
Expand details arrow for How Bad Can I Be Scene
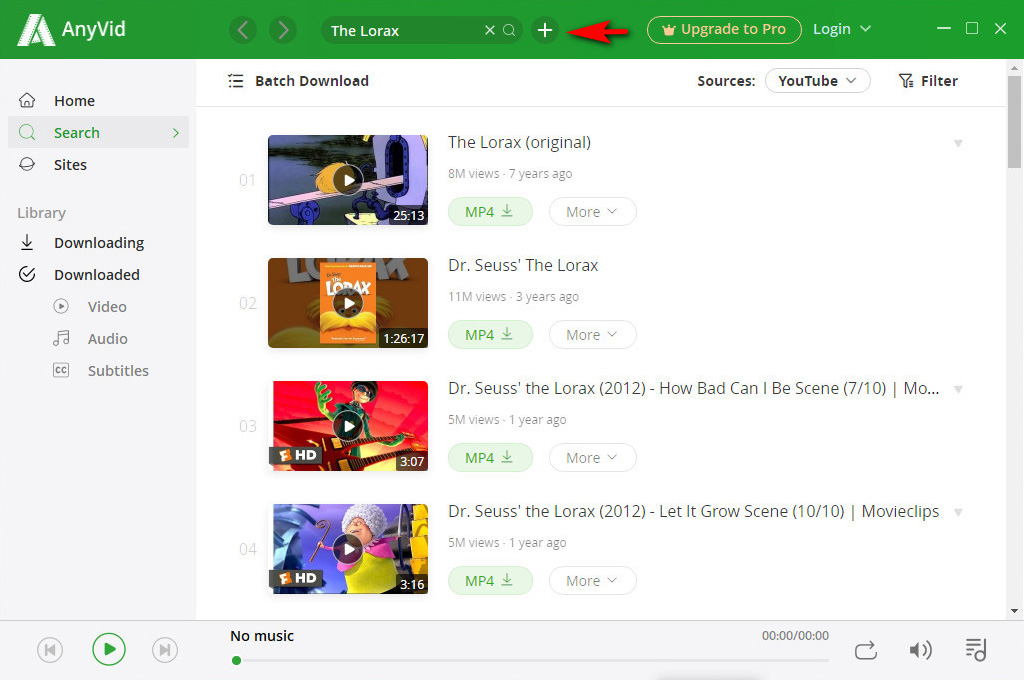[958, 389]
